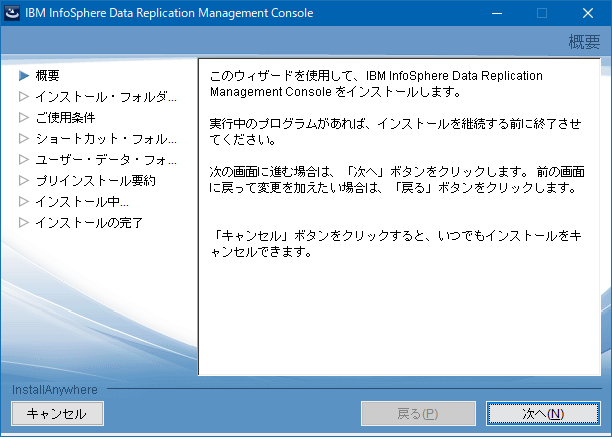
Task: Click the paragraph starting 実行中のプログラム
Action: coord(395,131)
